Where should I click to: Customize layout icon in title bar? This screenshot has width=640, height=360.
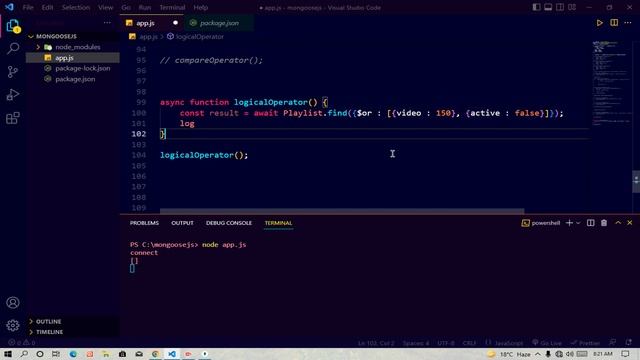(x=572, y=7)
